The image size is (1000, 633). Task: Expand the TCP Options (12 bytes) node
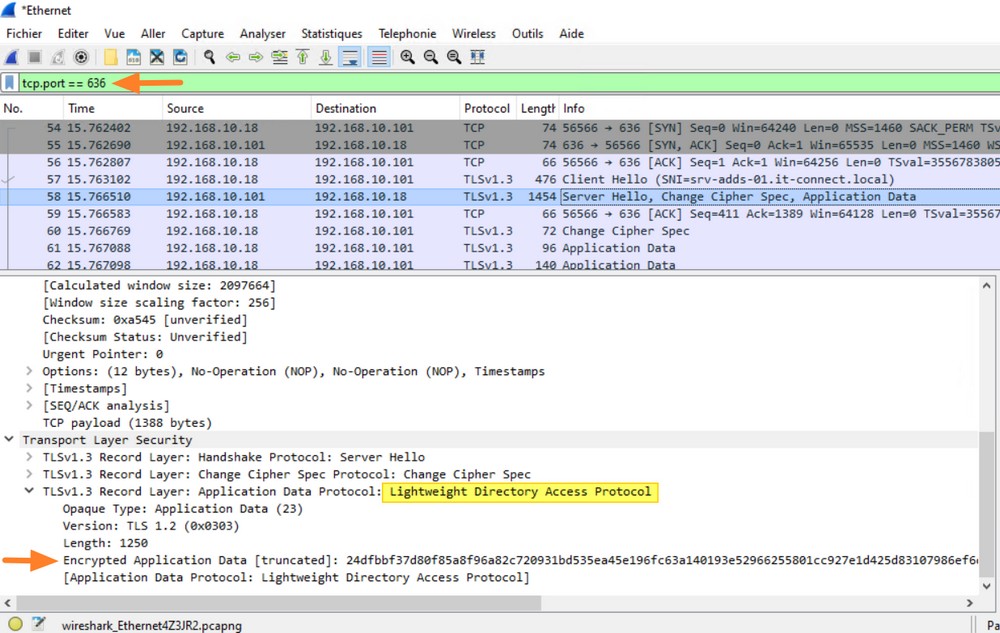pyautogui.click(x=30, y=371)
